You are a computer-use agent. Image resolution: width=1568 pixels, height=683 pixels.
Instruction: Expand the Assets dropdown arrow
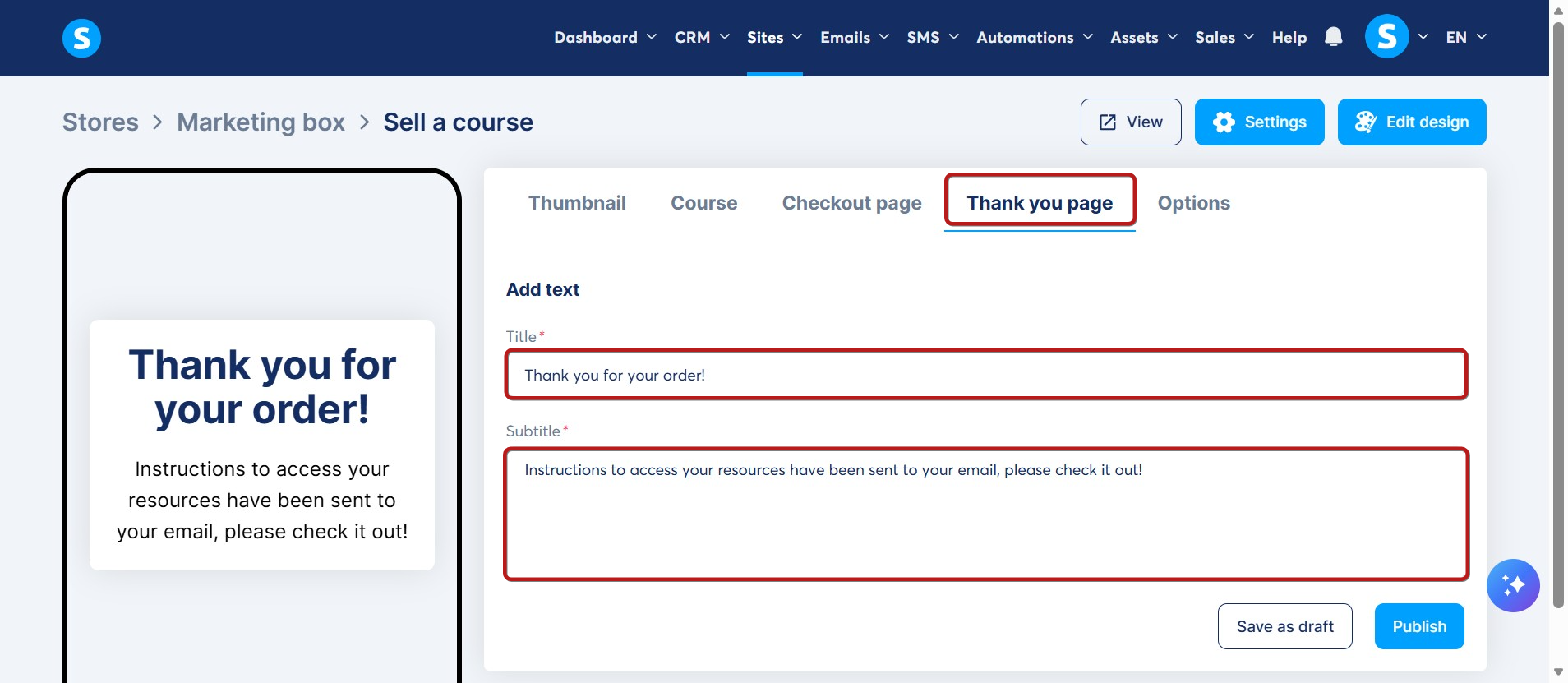click(1173, 37)
